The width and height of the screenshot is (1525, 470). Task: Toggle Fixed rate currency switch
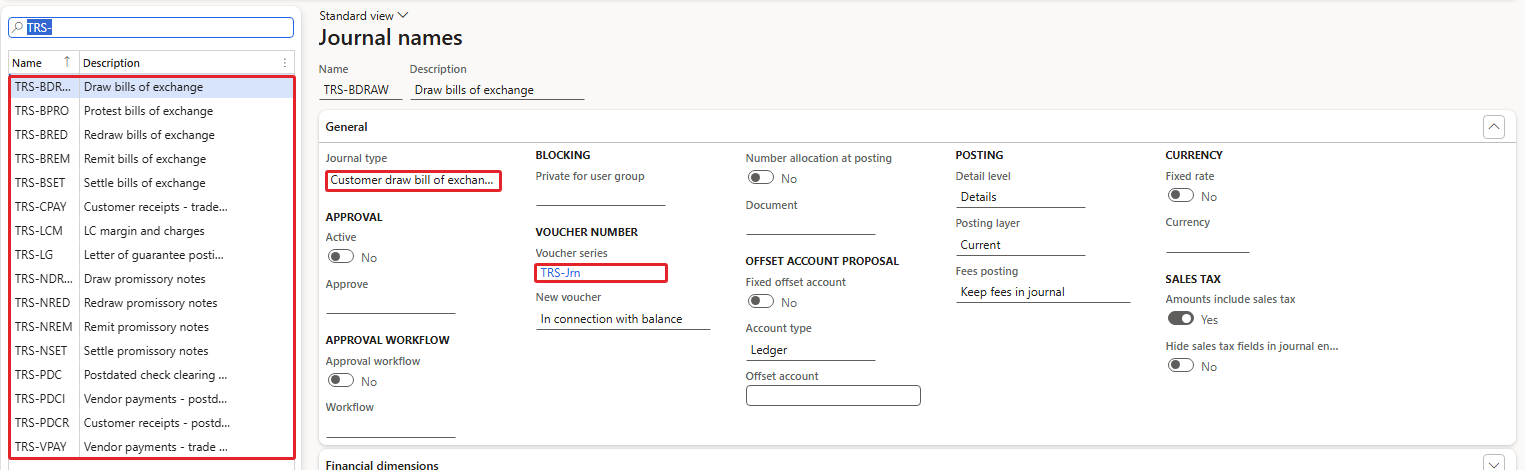coord(1181,196)
